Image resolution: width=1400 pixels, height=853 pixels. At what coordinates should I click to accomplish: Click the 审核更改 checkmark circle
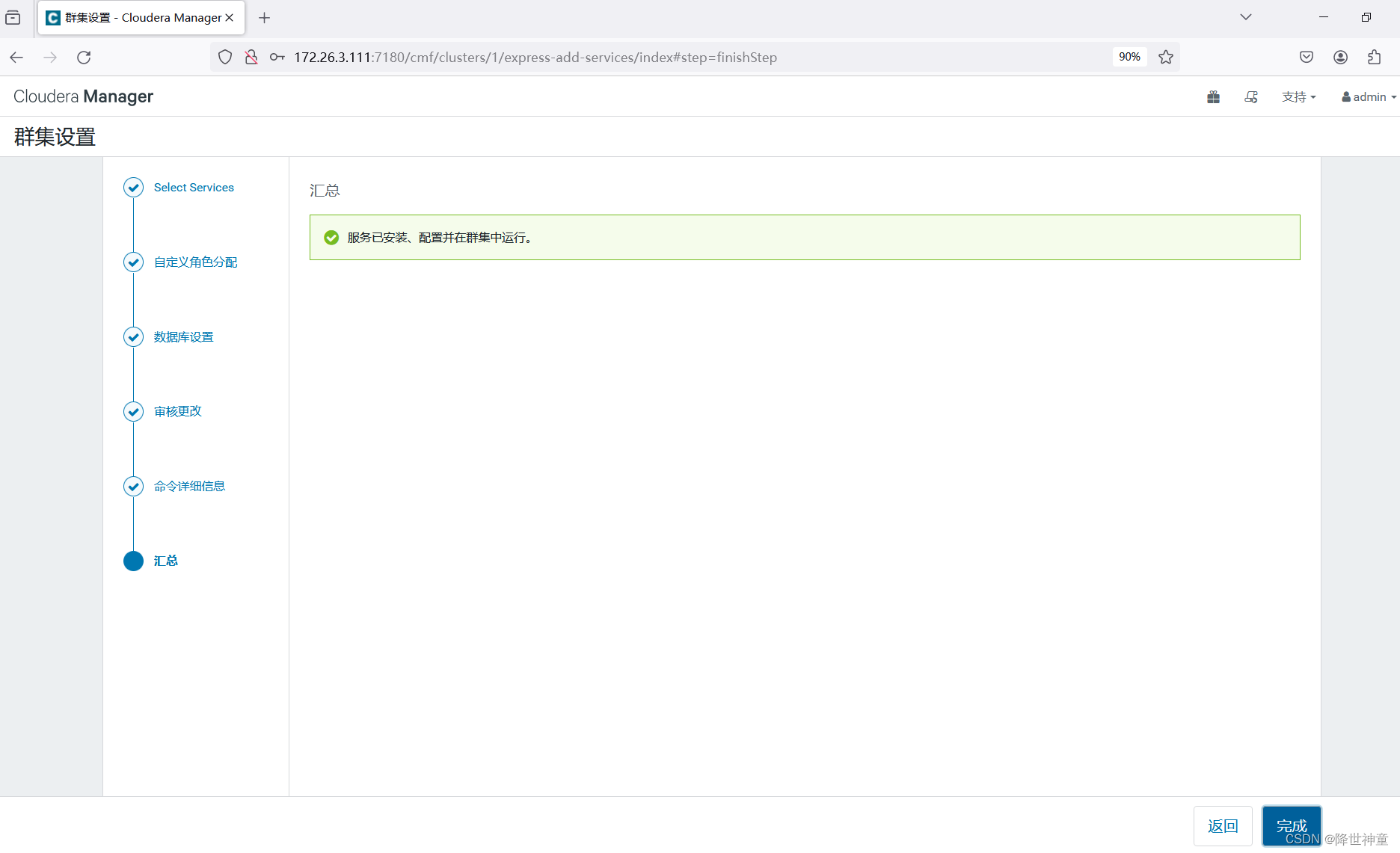[133, 412]
